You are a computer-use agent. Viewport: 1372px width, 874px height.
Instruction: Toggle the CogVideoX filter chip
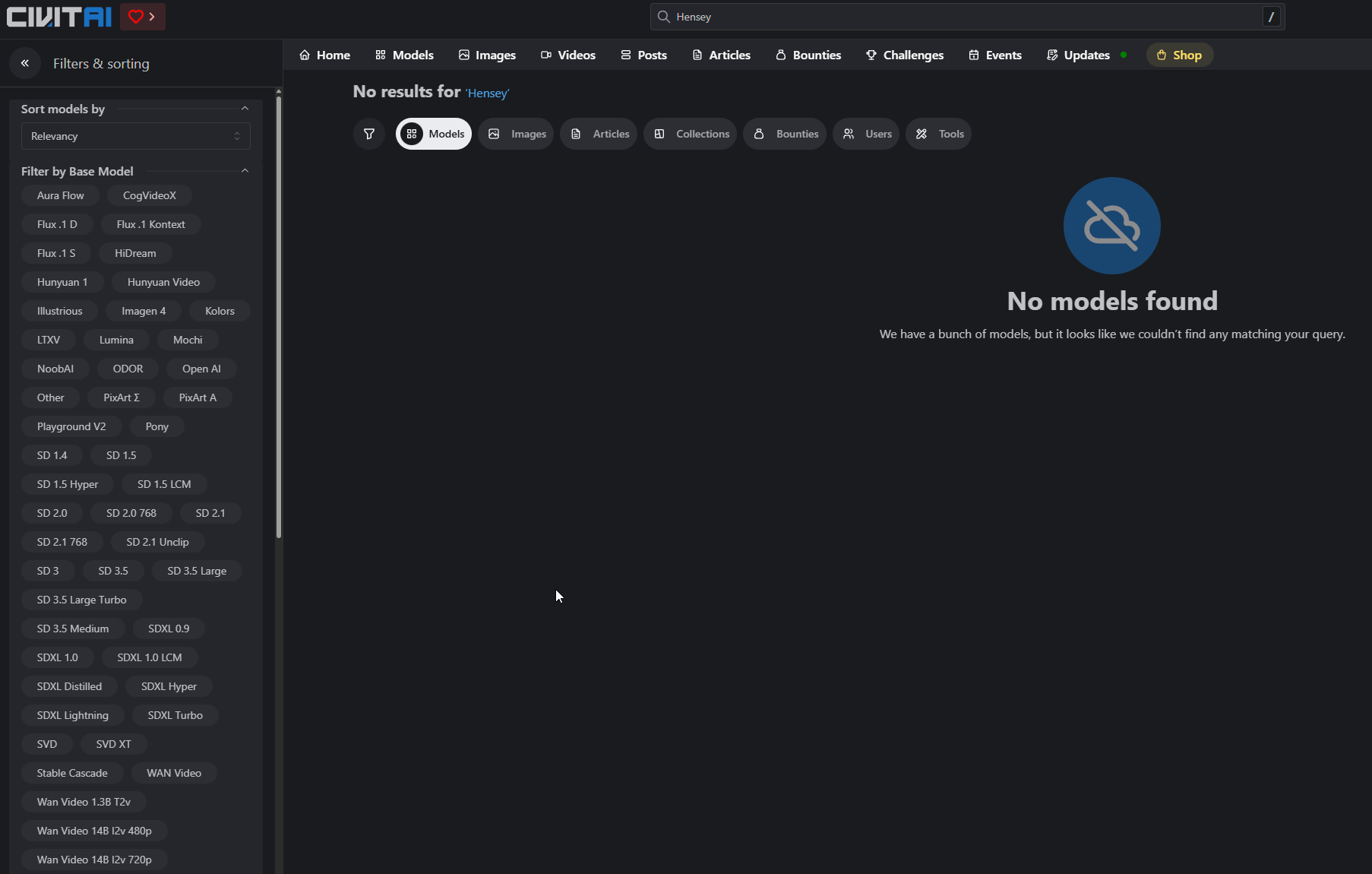[150, 195]
